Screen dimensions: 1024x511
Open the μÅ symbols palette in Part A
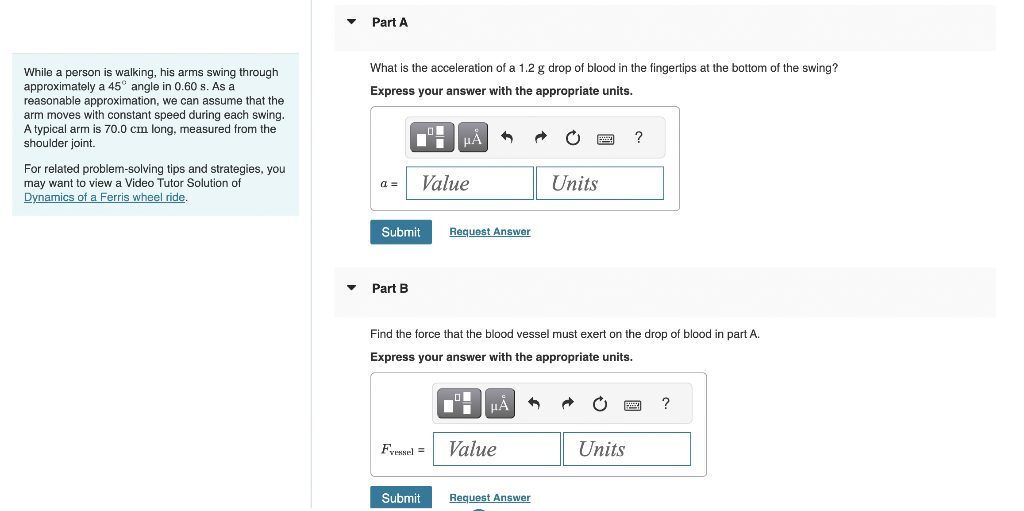(473, 137)
